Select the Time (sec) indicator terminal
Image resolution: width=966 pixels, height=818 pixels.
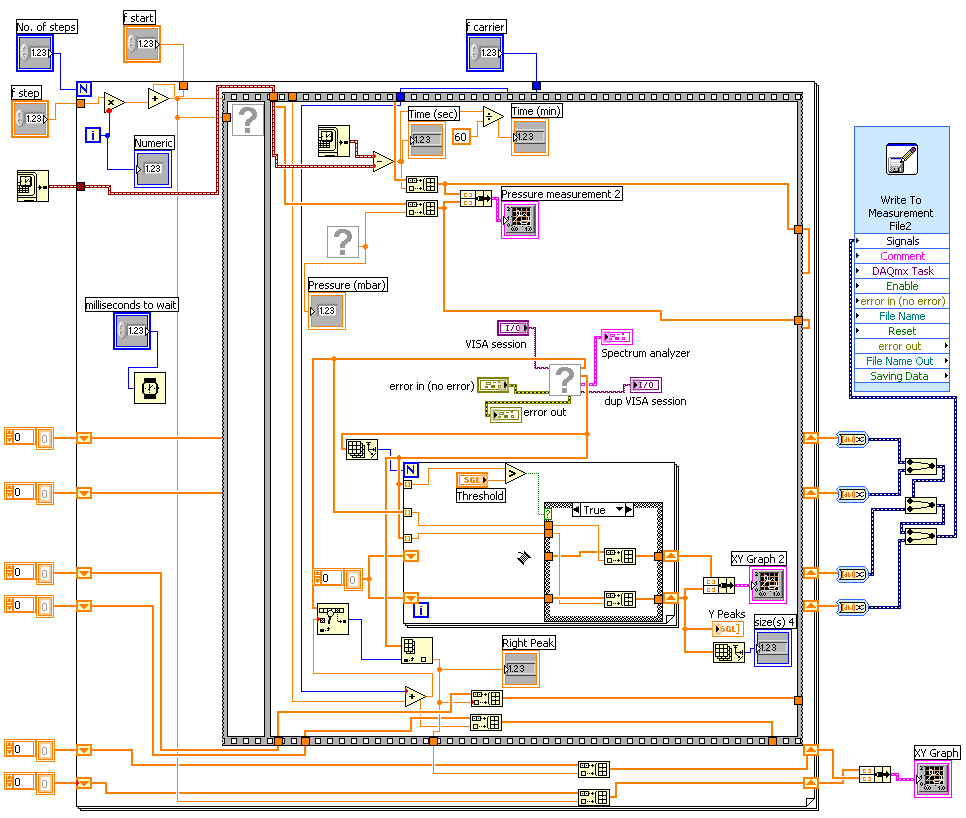click(426, 140)
